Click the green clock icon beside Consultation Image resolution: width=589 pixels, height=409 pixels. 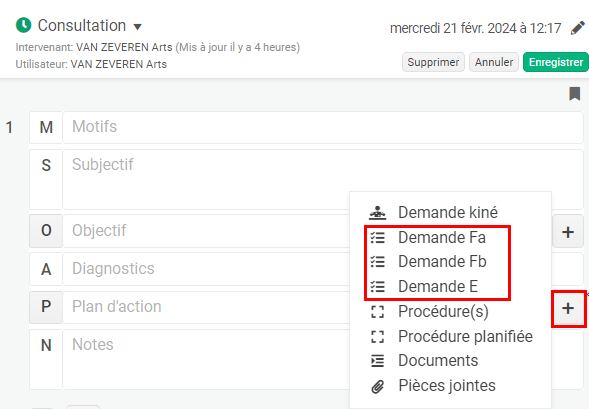pyautogui.click(x=23, y=25)
